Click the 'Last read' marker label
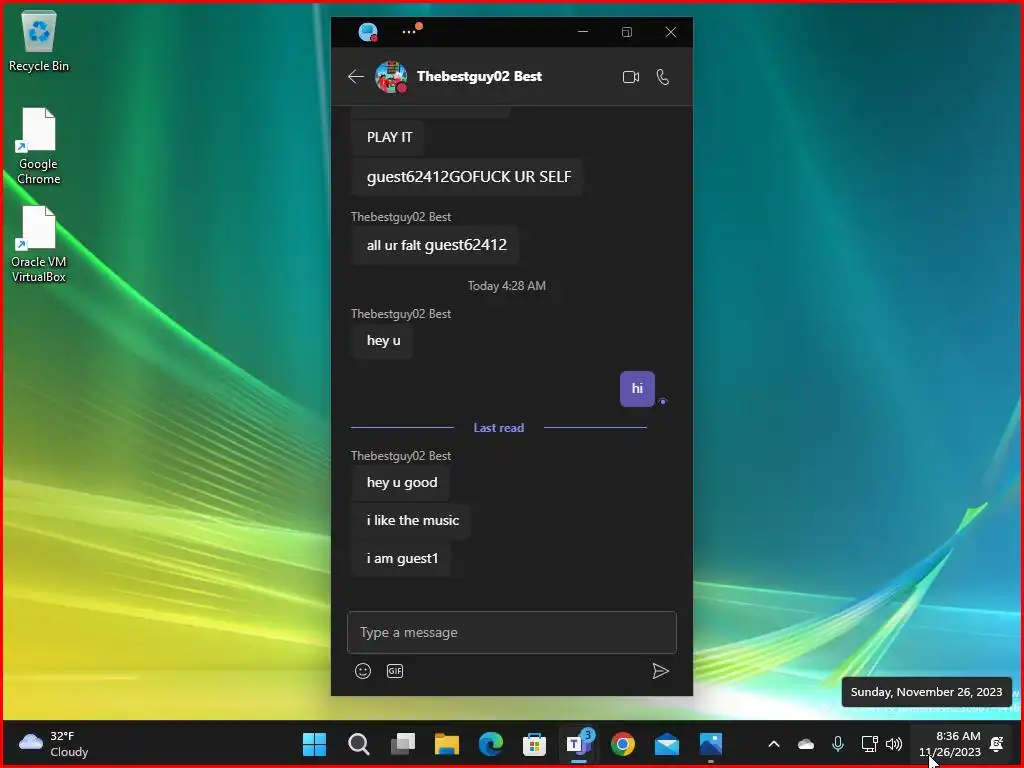Image resolution: width=1024 pixels, height=768 pixels. (x=499, y=428)
